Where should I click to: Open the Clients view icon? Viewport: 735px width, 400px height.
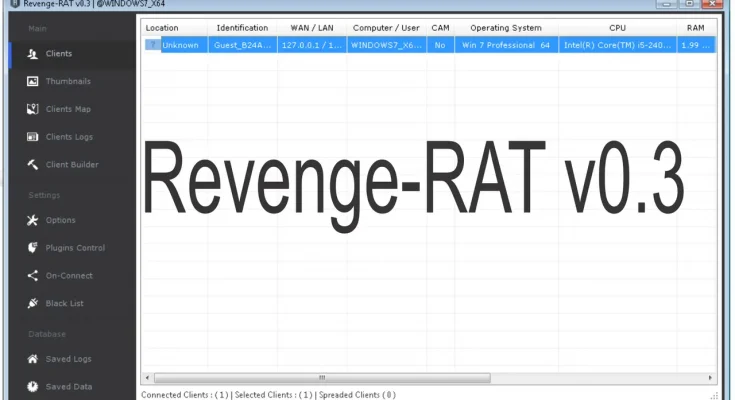[x=33, y=53]
